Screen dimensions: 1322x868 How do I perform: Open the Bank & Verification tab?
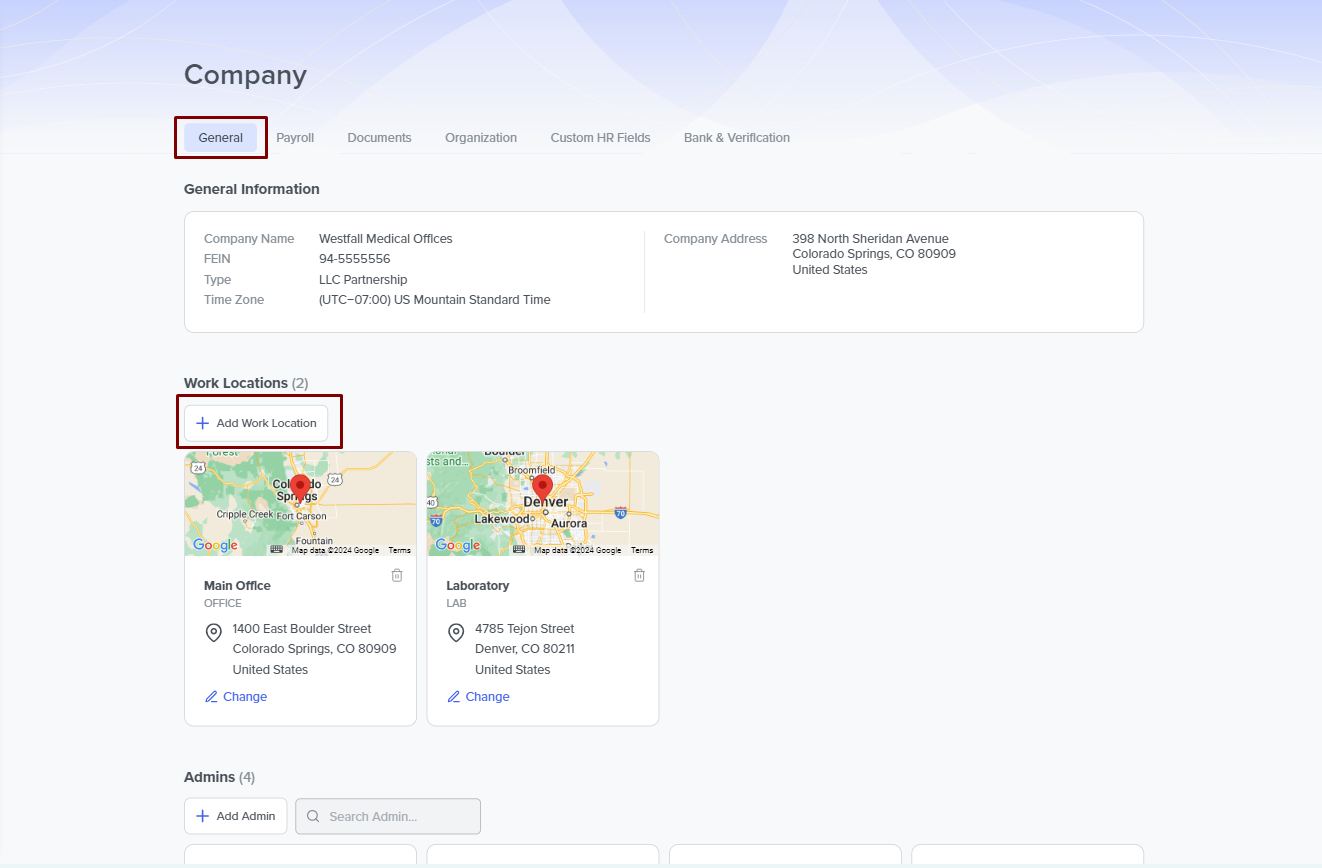pos(736,138)
